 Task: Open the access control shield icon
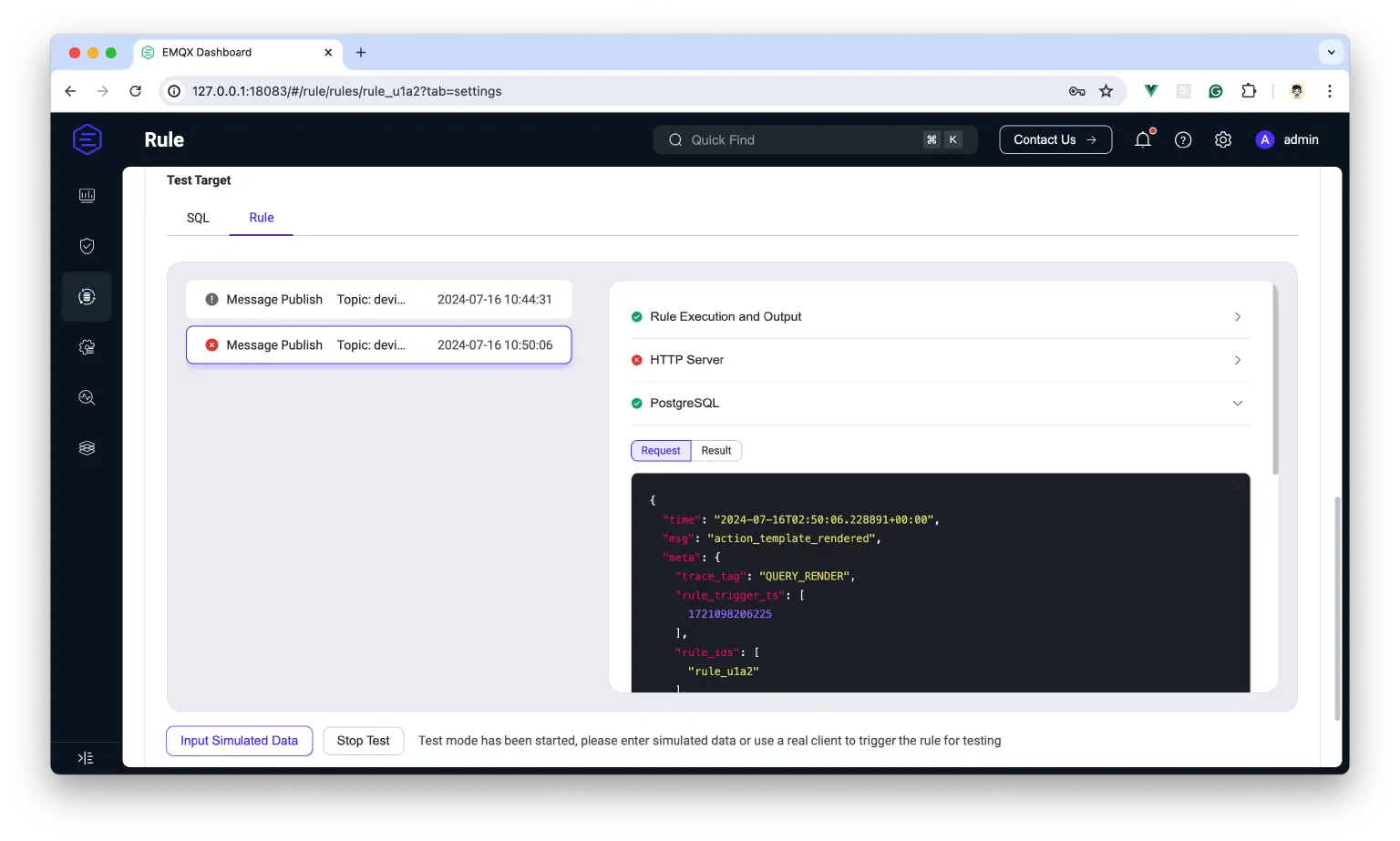87,246
